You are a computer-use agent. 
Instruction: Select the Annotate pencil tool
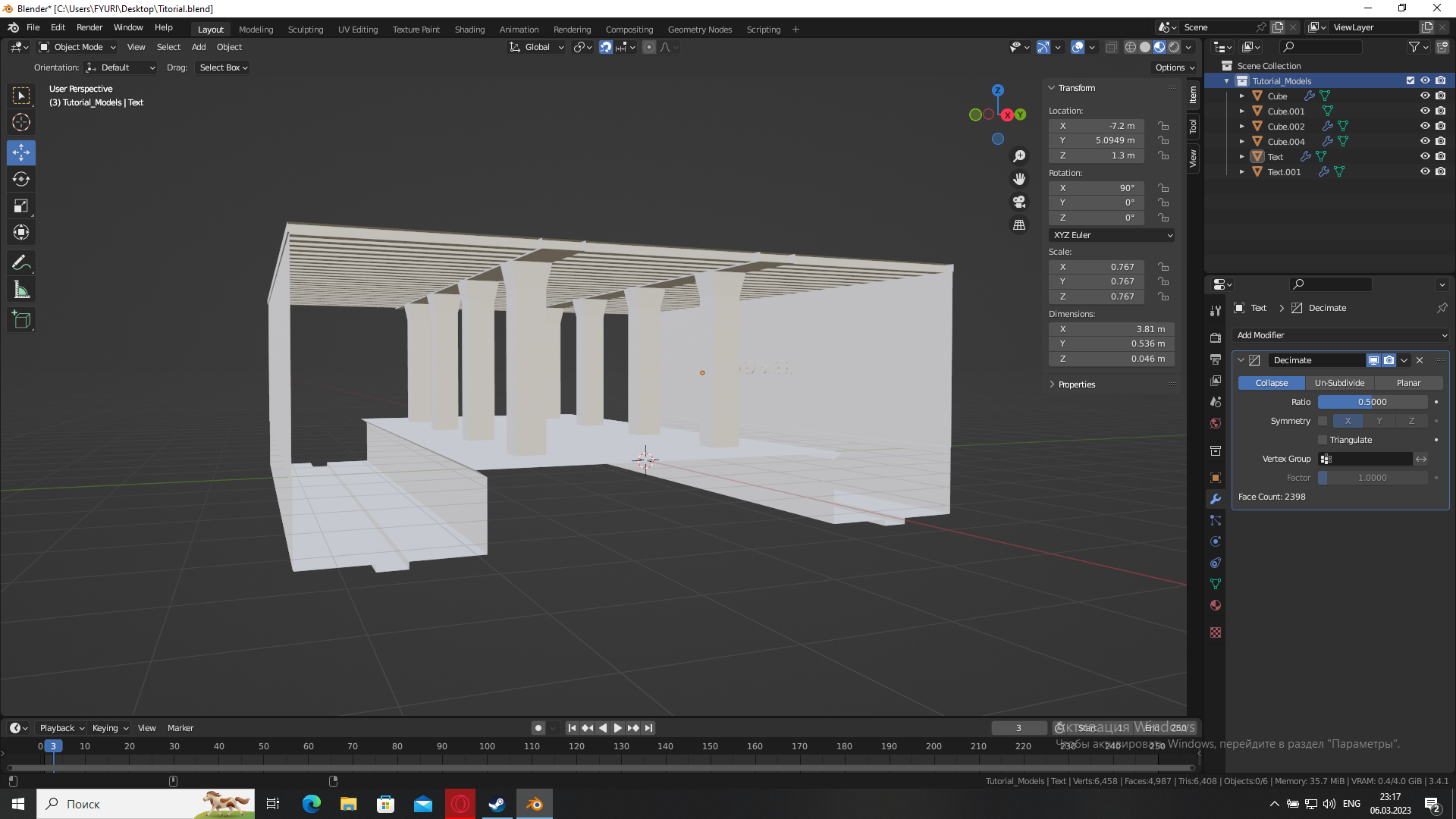pos(21,263)
